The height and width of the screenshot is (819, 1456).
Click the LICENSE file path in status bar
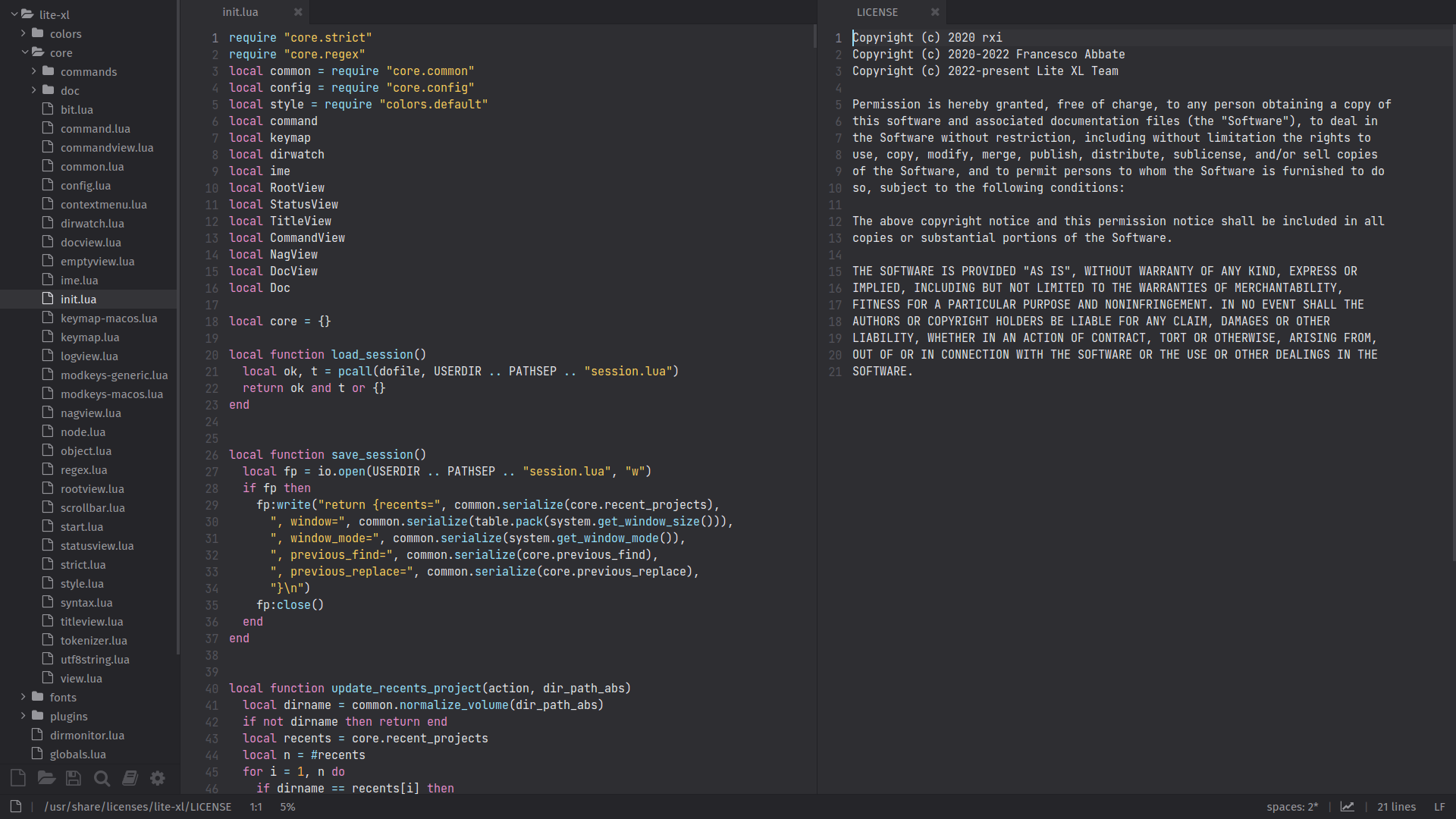(138, 807)
